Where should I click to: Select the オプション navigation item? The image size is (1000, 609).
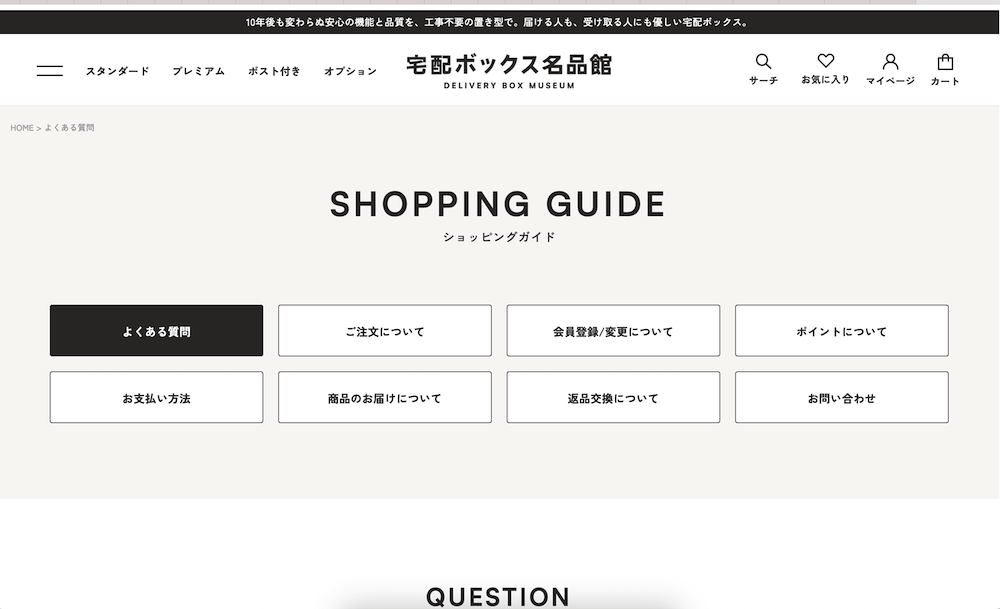[x=351, y=71]
